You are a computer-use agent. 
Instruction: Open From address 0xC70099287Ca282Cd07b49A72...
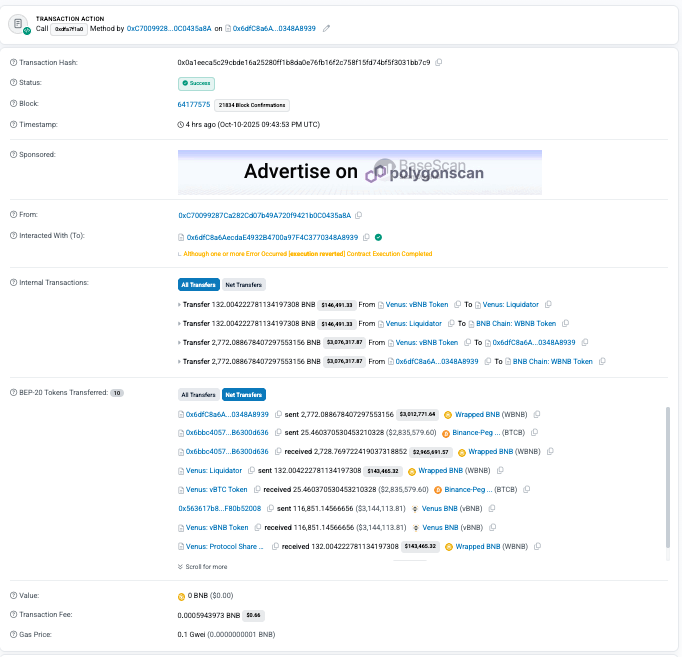pos(264,215)
